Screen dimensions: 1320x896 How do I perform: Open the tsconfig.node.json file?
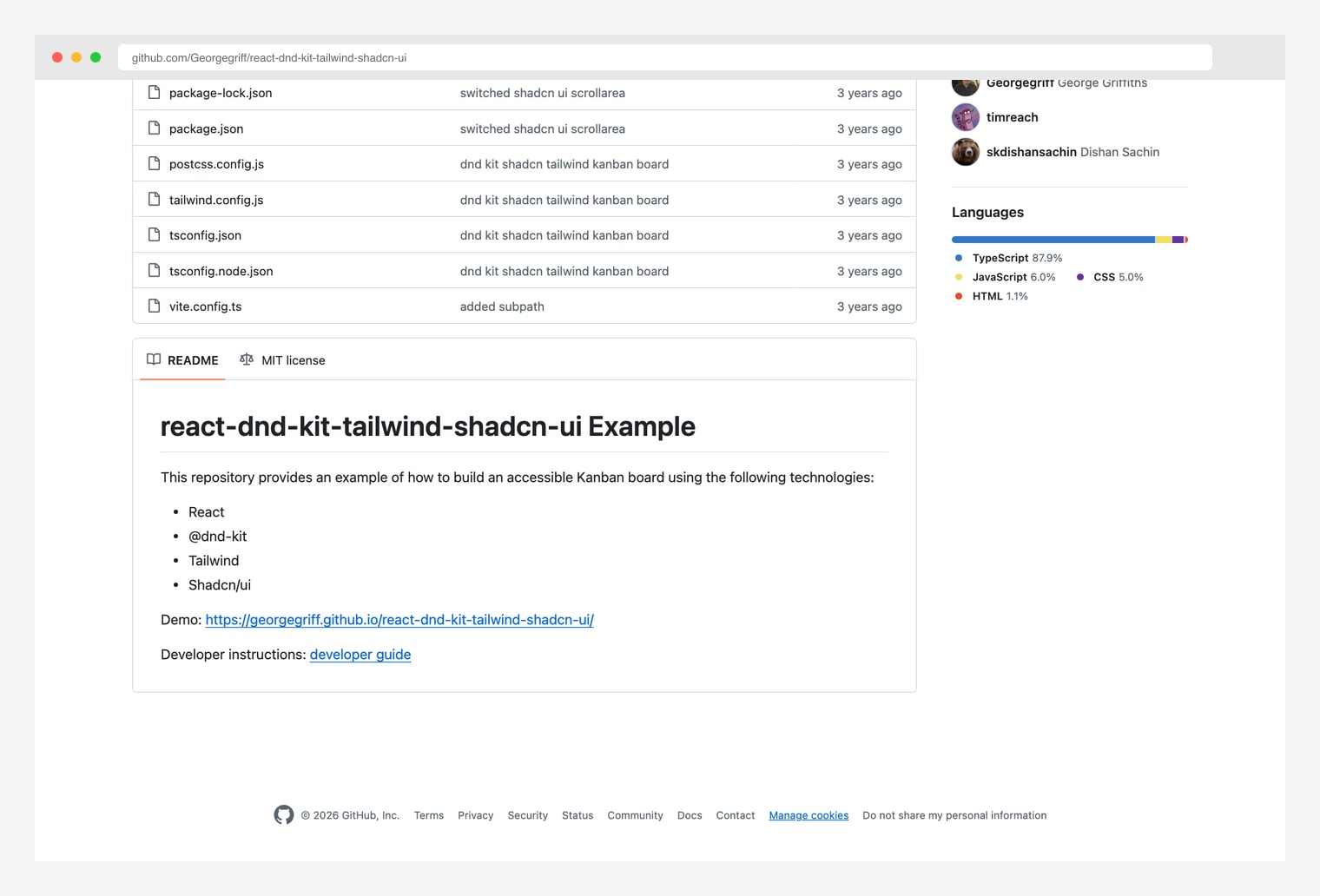(221, 271)
